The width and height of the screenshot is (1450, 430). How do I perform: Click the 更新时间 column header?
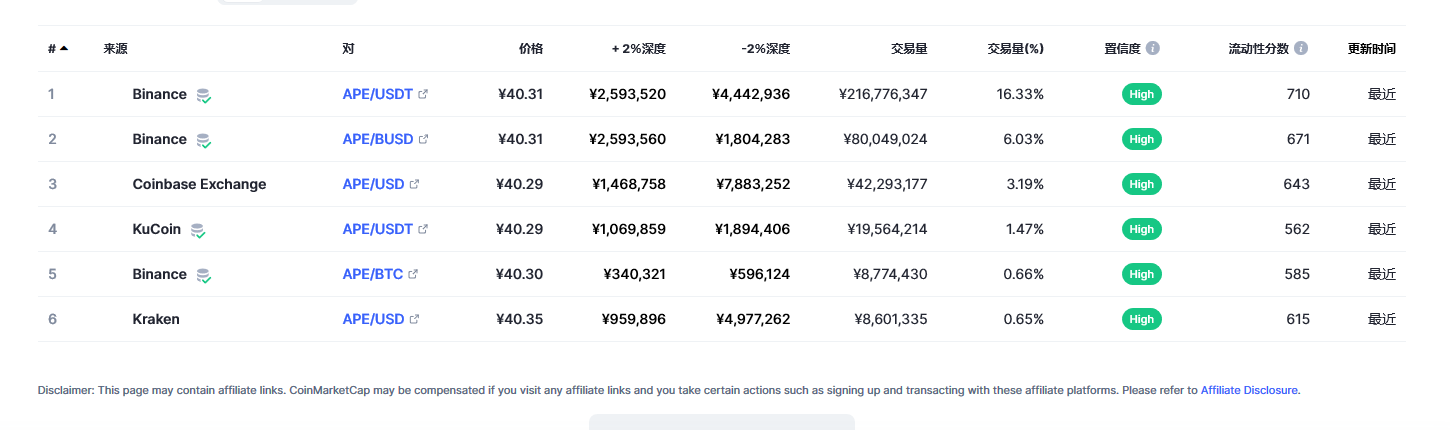[1372, 48]
